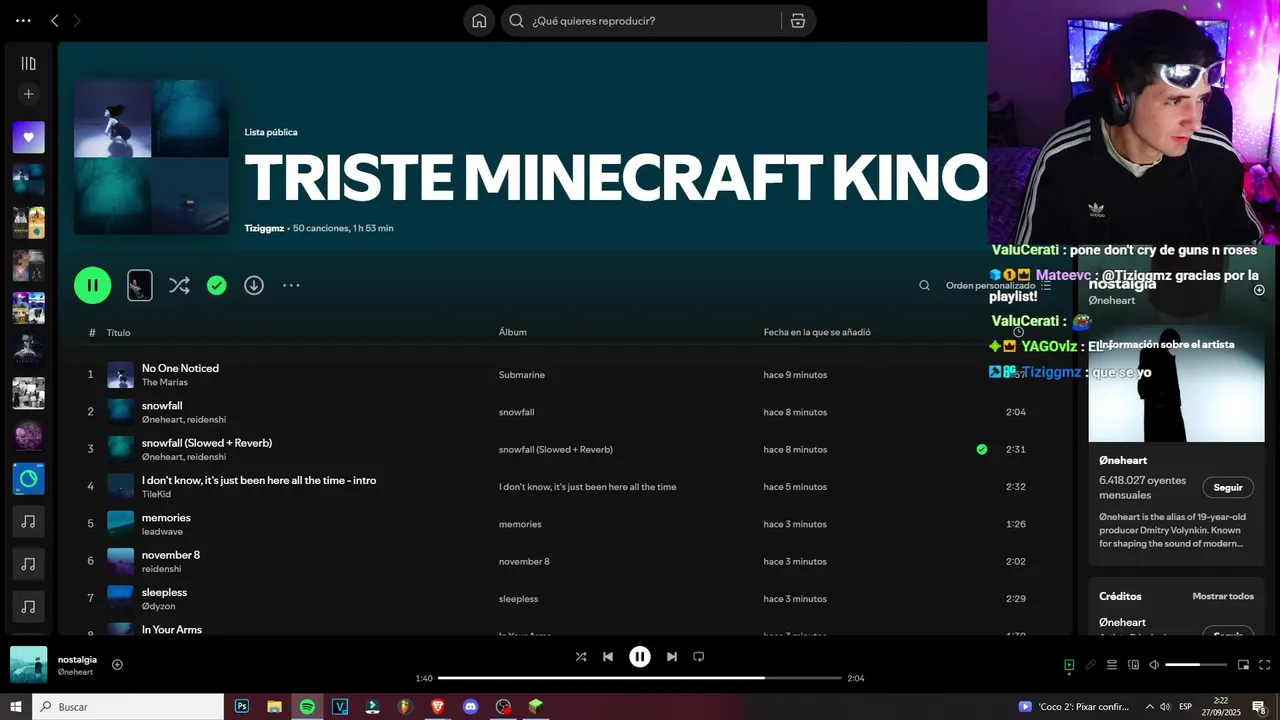1280x720 pixels.
Task: Open Discord from the taskbar
Action: point(470,706)
